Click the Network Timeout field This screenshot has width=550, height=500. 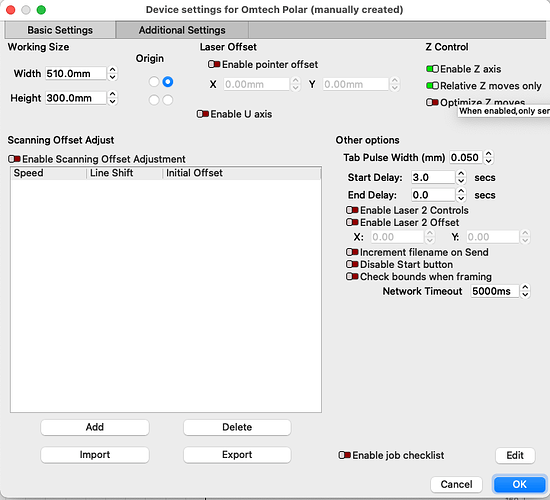point(495,291)
